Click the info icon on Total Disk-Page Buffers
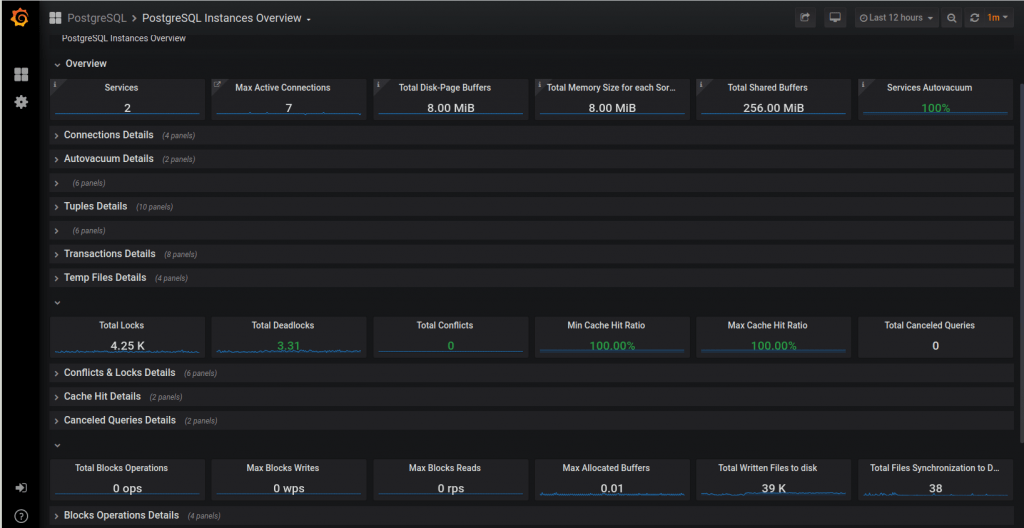Image resolution: width=1024 pixels, height=528 pixels. (x=378, y=84)
